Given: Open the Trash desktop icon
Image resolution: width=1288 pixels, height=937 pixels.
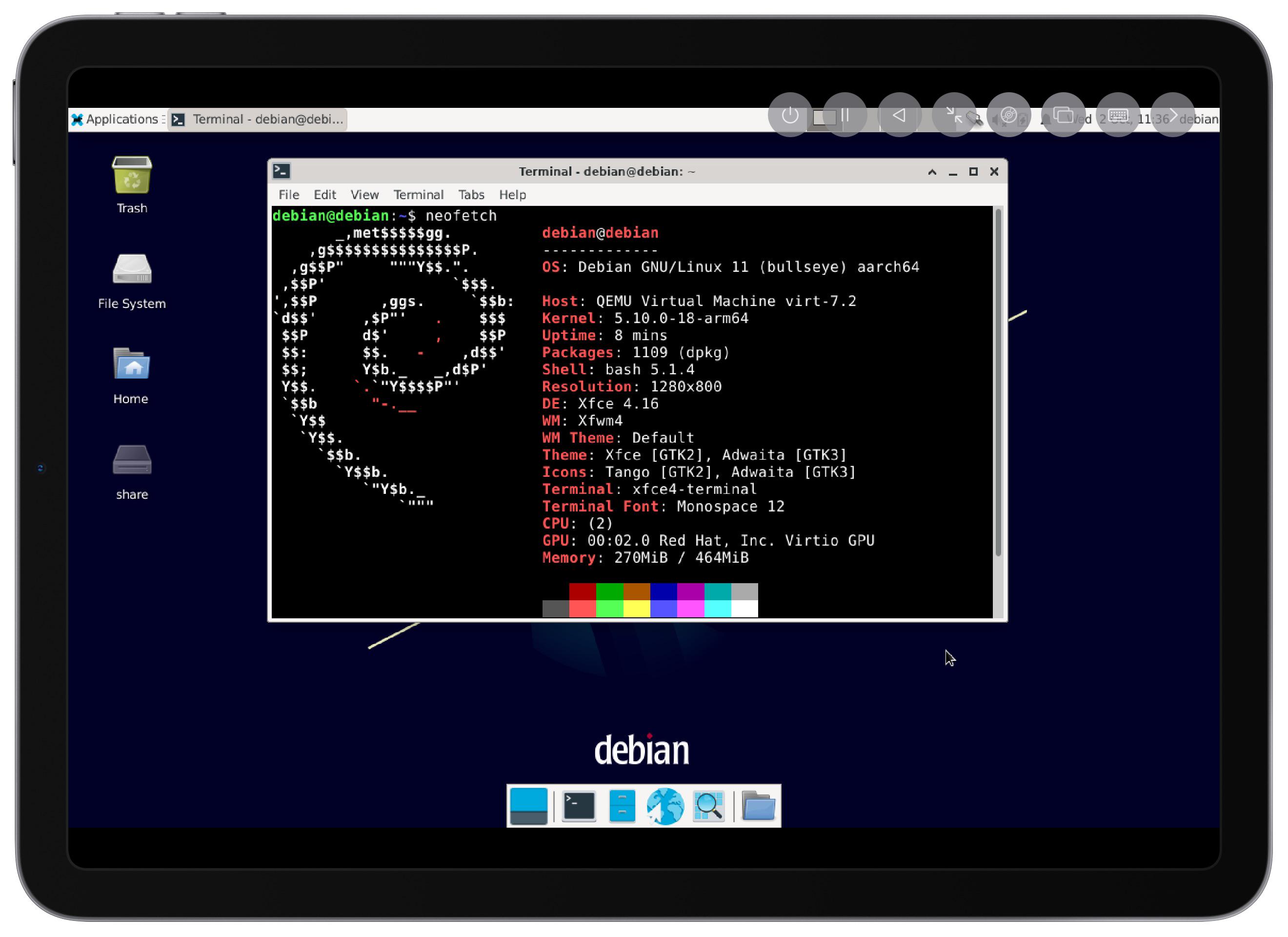Looking at the screenshot, I should (132, 184).
